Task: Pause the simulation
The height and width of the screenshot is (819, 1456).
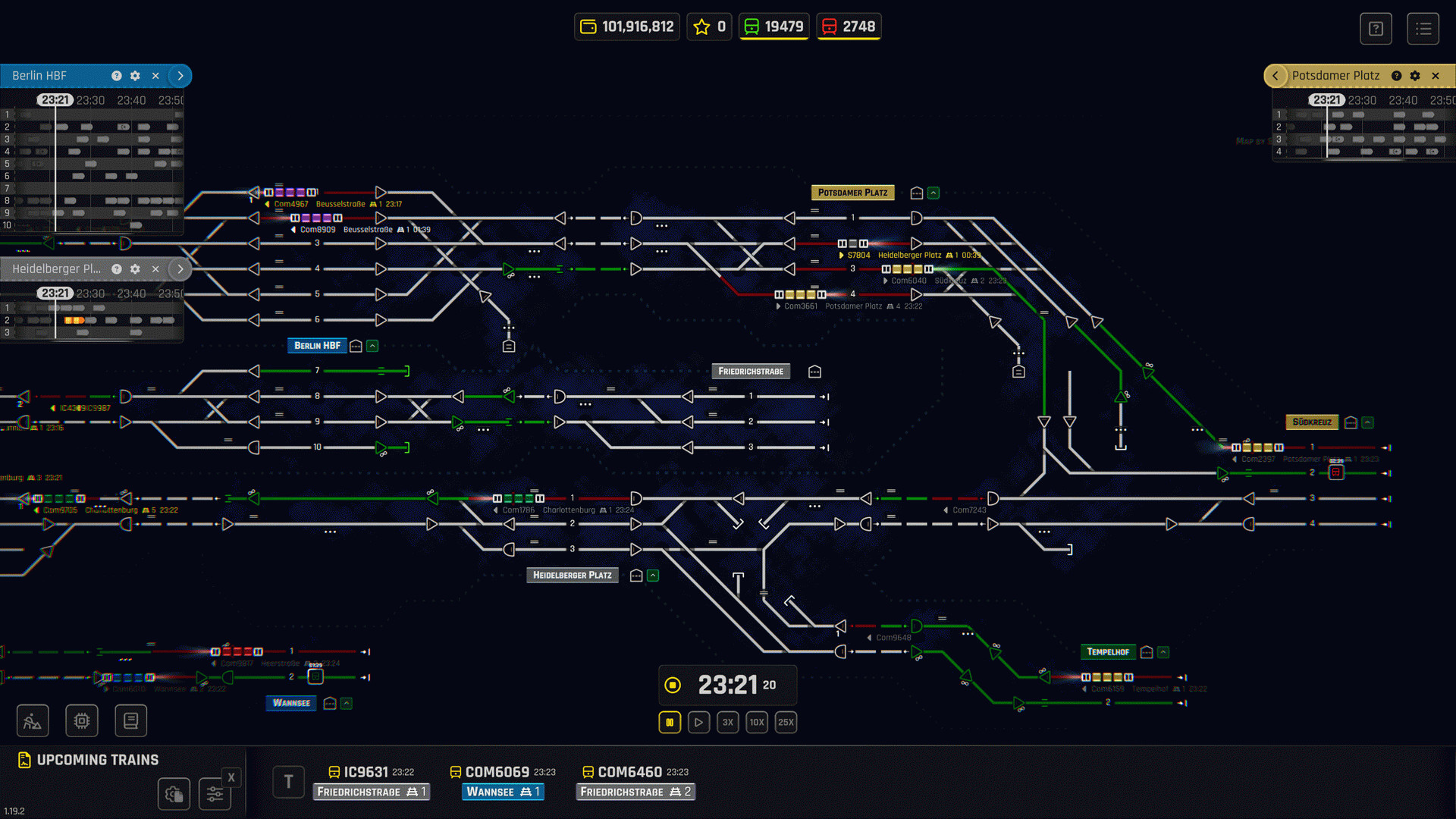Action: point(670,723)
